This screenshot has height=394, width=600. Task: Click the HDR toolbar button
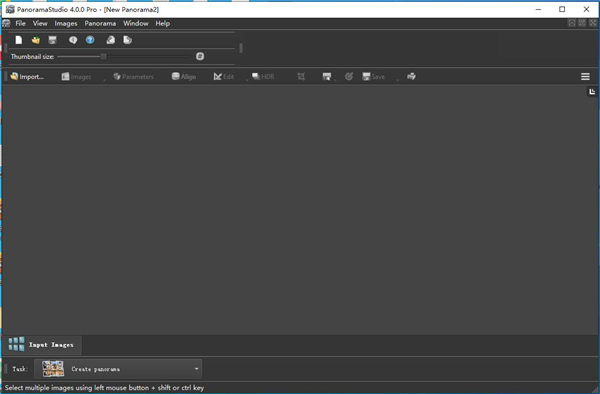tap(263, 77)
